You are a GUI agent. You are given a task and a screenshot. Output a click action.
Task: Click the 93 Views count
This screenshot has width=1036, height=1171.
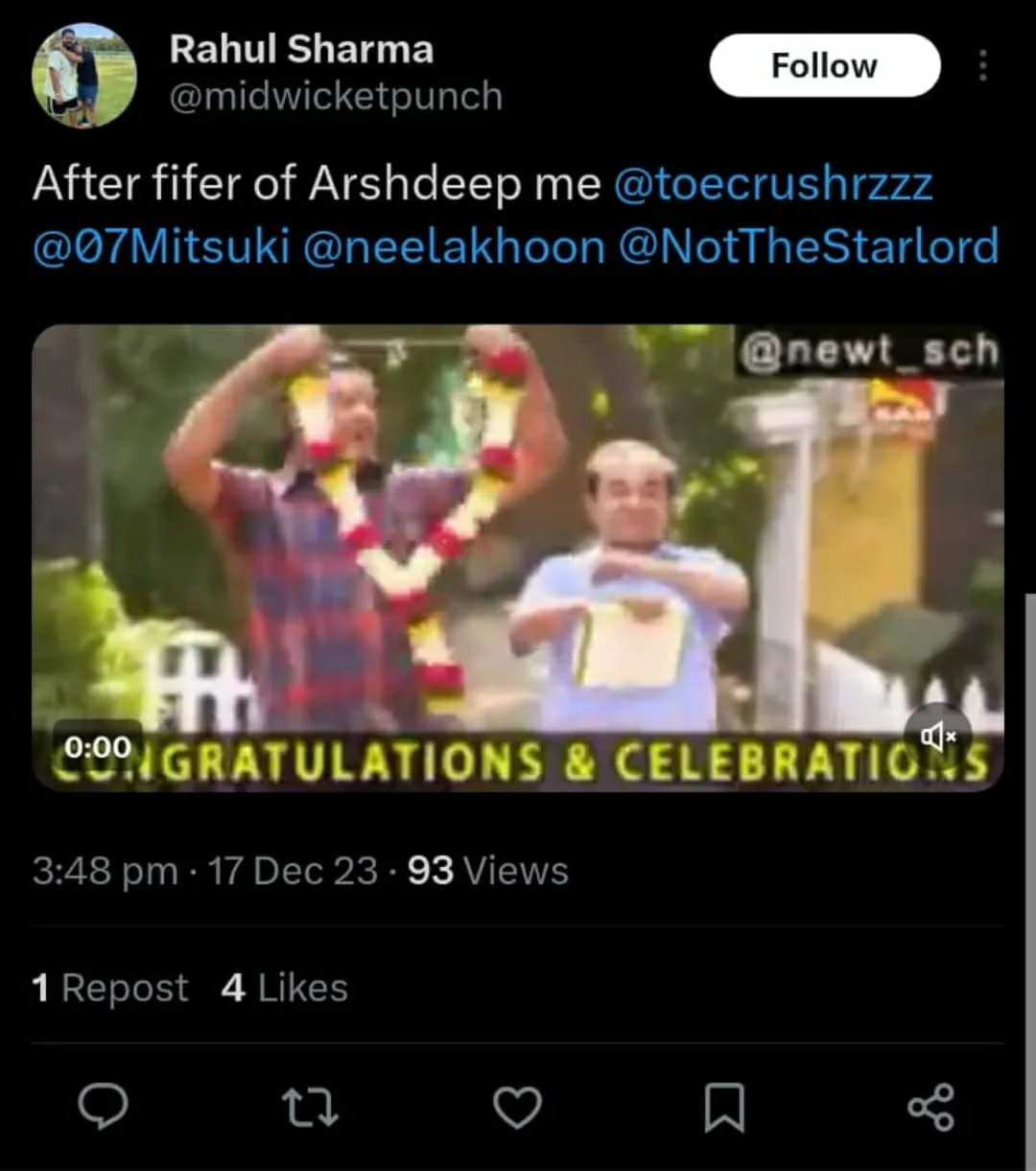click(x=488, y=871)
